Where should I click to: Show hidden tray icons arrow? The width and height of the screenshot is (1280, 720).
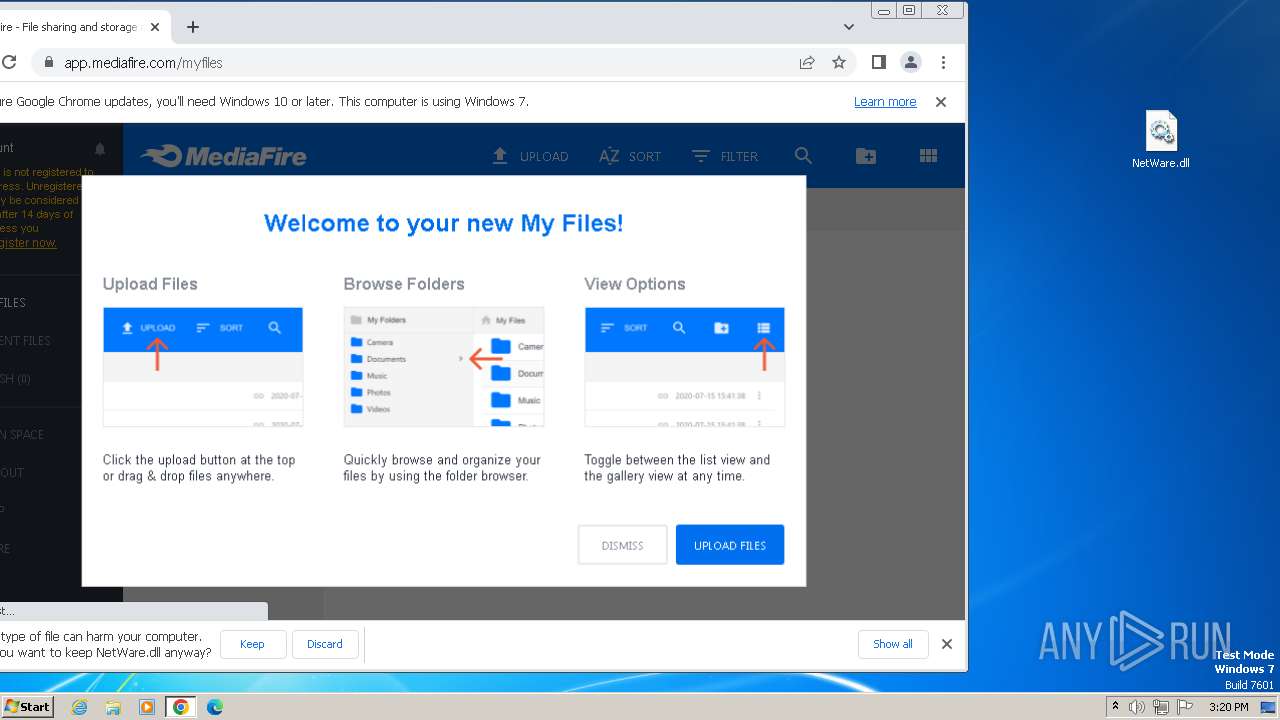(x=1116, y=707)
